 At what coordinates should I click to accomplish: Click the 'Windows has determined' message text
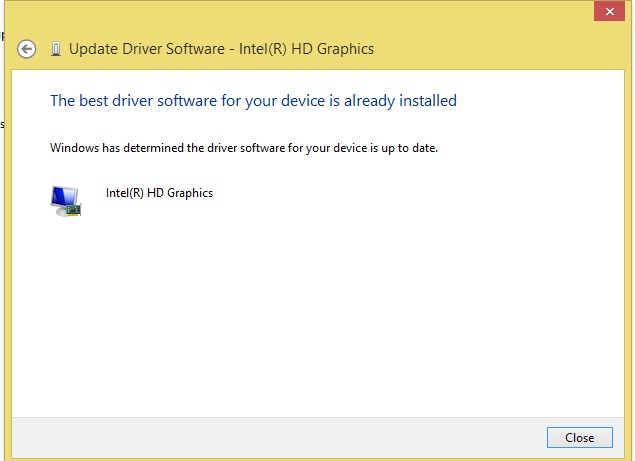pyautogui.click(x=244, y=148)
